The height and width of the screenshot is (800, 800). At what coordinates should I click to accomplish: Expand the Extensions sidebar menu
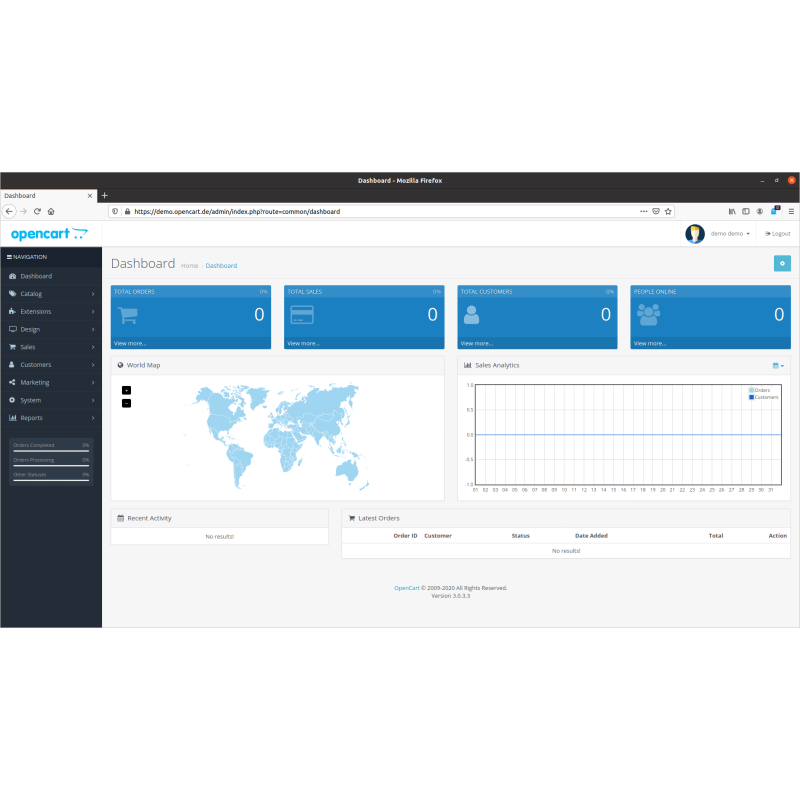(51, 312)
